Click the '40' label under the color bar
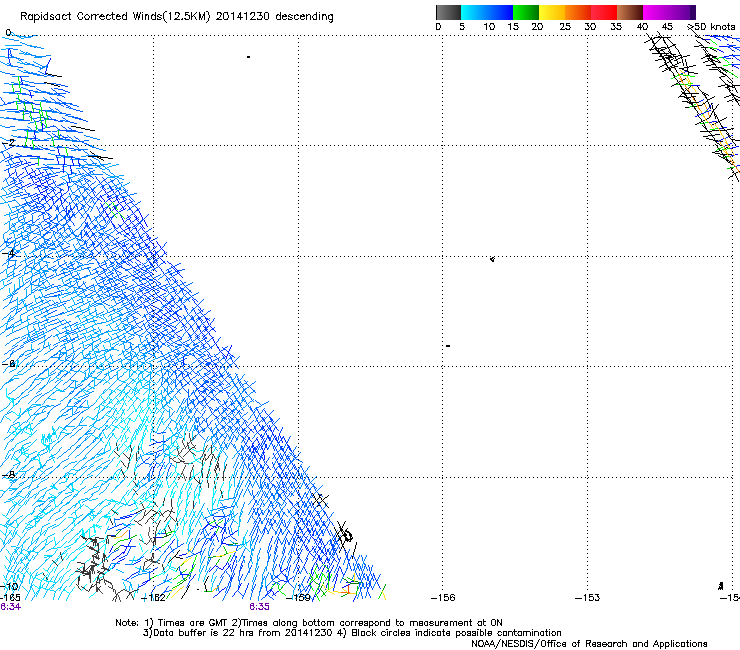The height and width of the screenshot is (650, 740). tap(642, 27)
